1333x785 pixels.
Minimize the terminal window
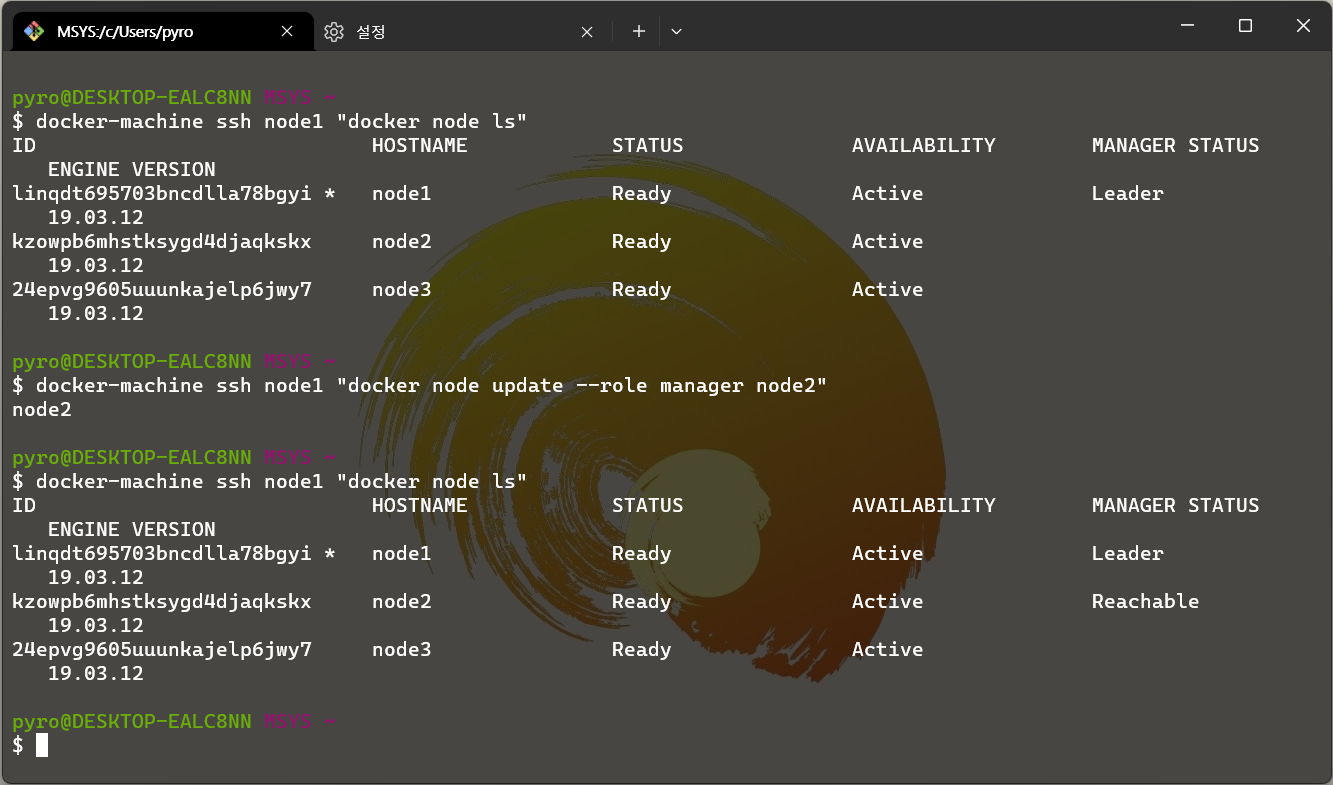[1187, 26]
